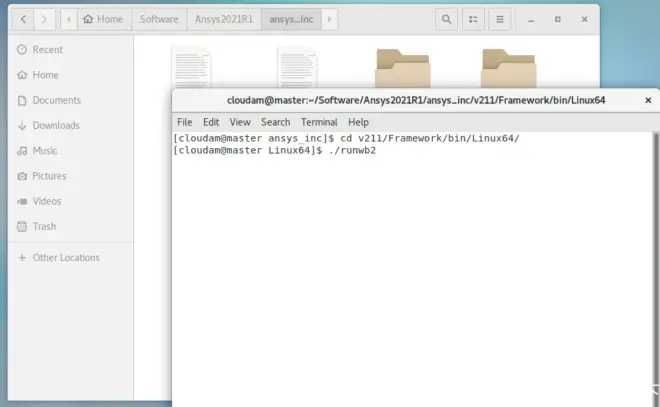This screenshot has height=407, width=660.
Task: Open the terminal File menu
Action: pyautogui.click(x=184, y=122)
